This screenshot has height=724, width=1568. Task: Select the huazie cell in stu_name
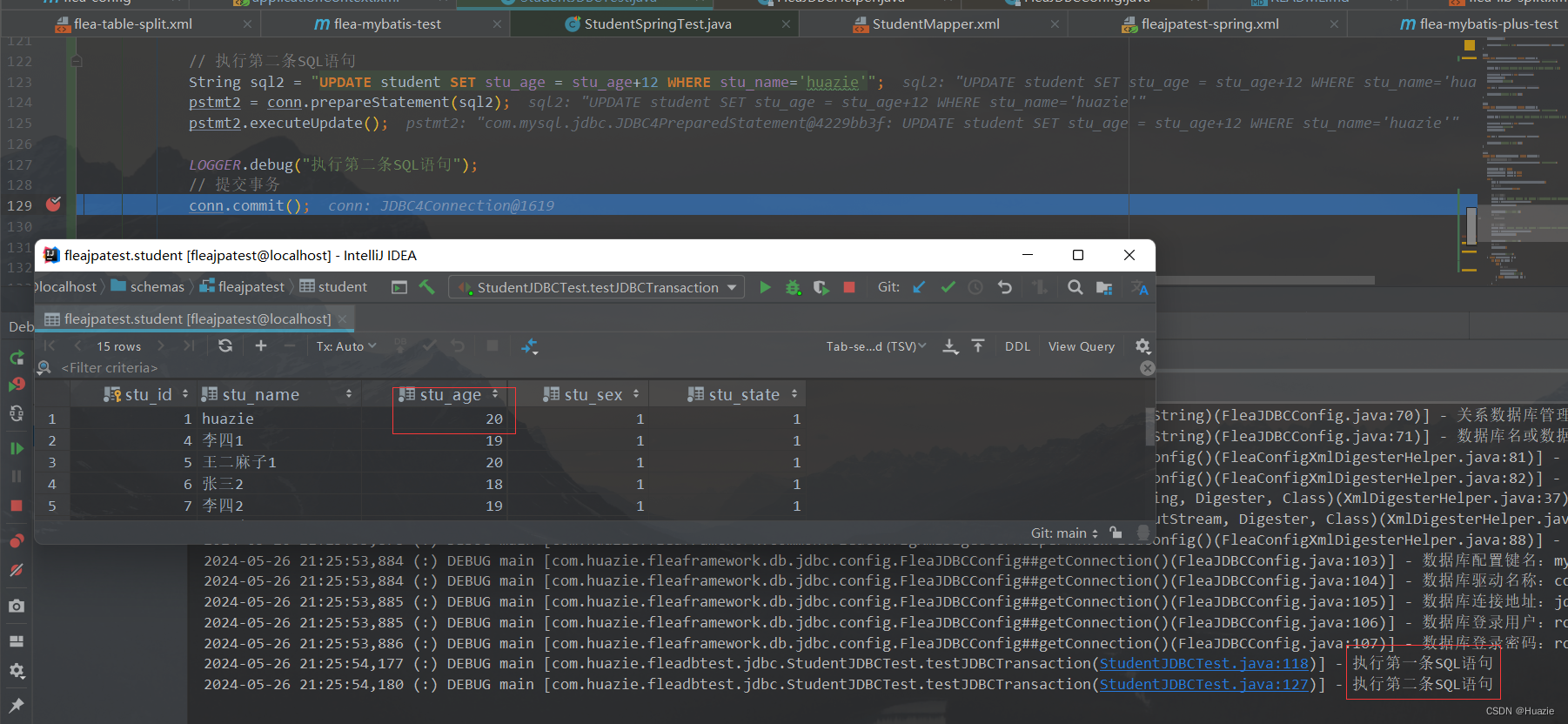tap(280, 419)
